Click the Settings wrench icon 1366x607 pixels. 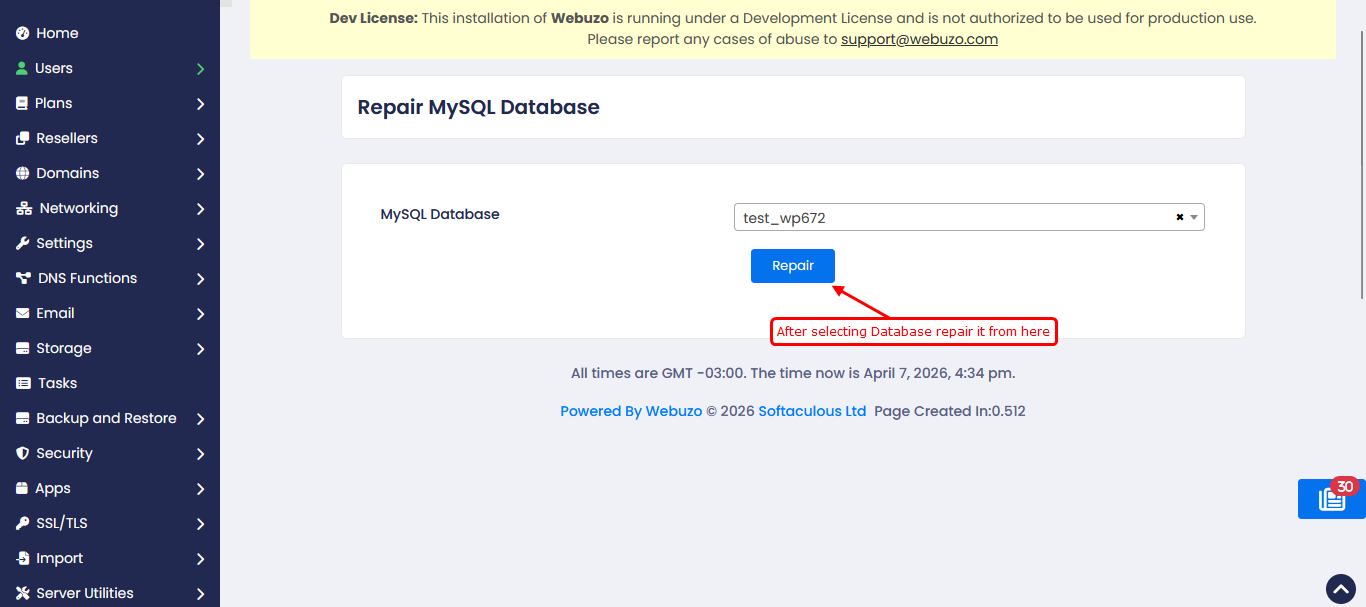[x=22, y=243]
